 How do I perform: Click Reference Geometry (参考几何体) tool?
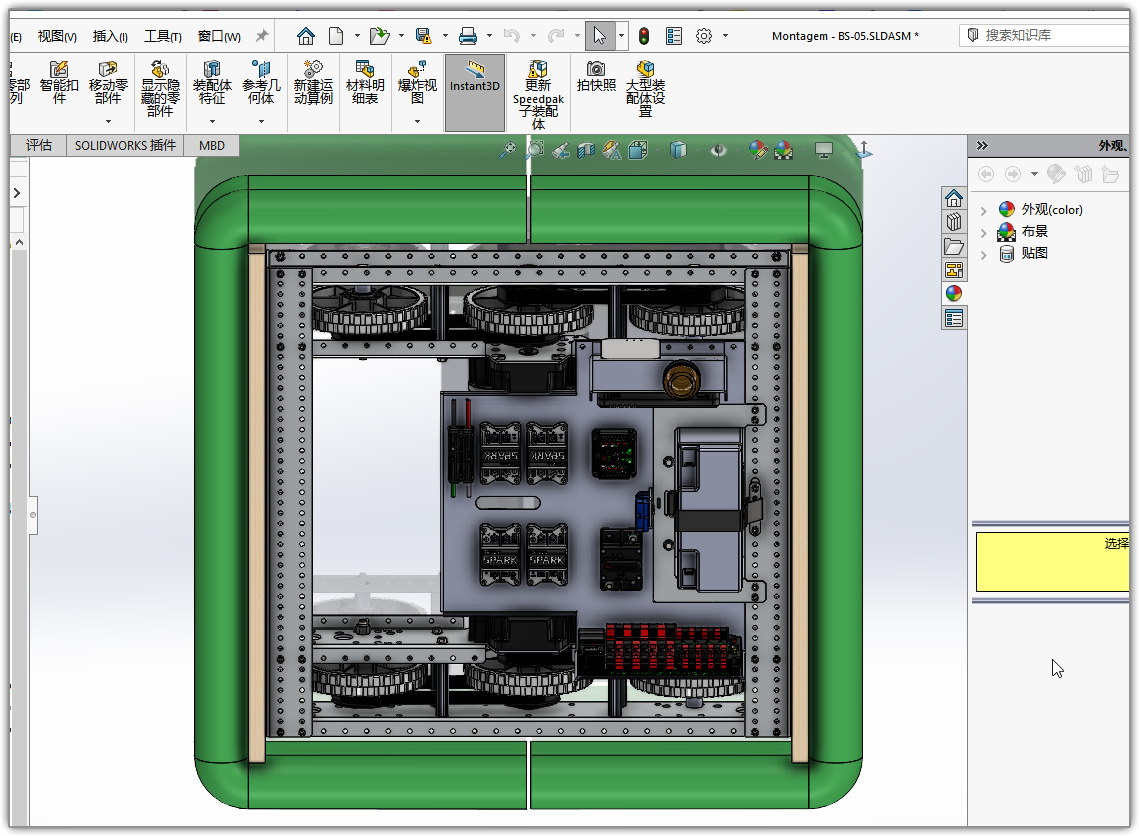[261, 82]
